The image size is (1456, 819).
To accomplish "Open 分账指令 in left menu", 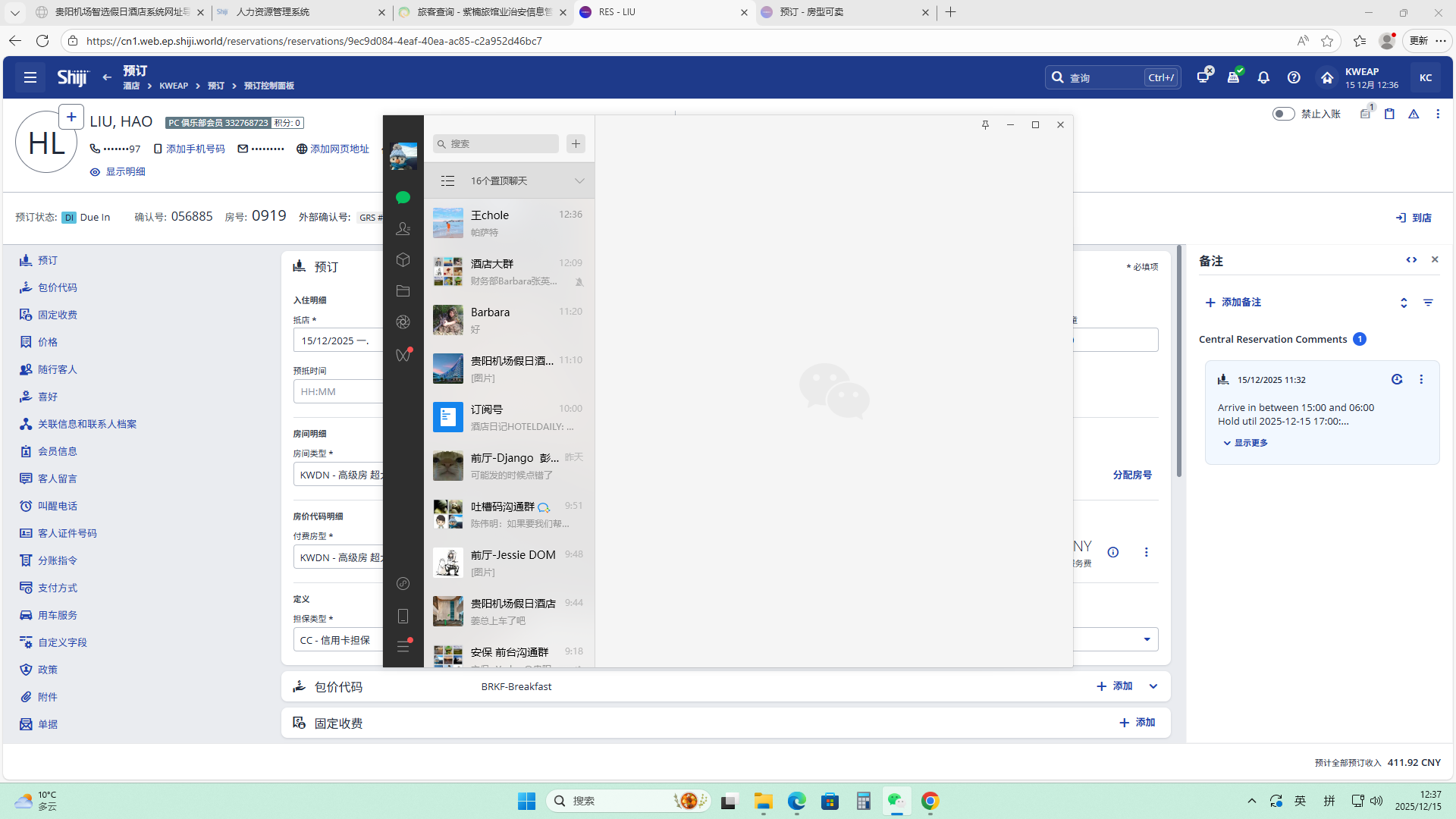I will [x=58, y=560].
